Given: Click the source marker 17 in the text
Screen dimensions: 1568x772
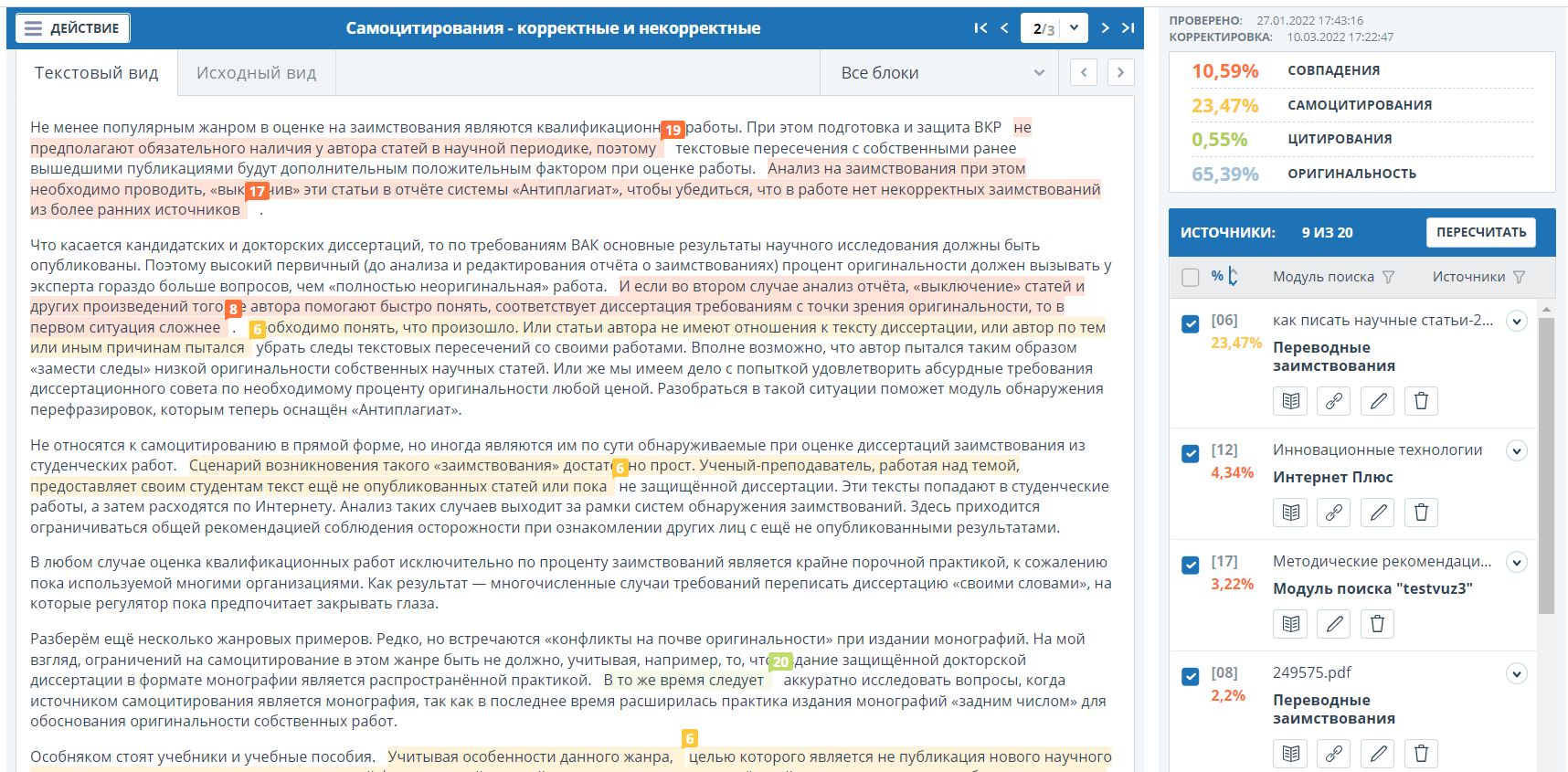Looking at the screenshot, I should (x=257, y=191).
